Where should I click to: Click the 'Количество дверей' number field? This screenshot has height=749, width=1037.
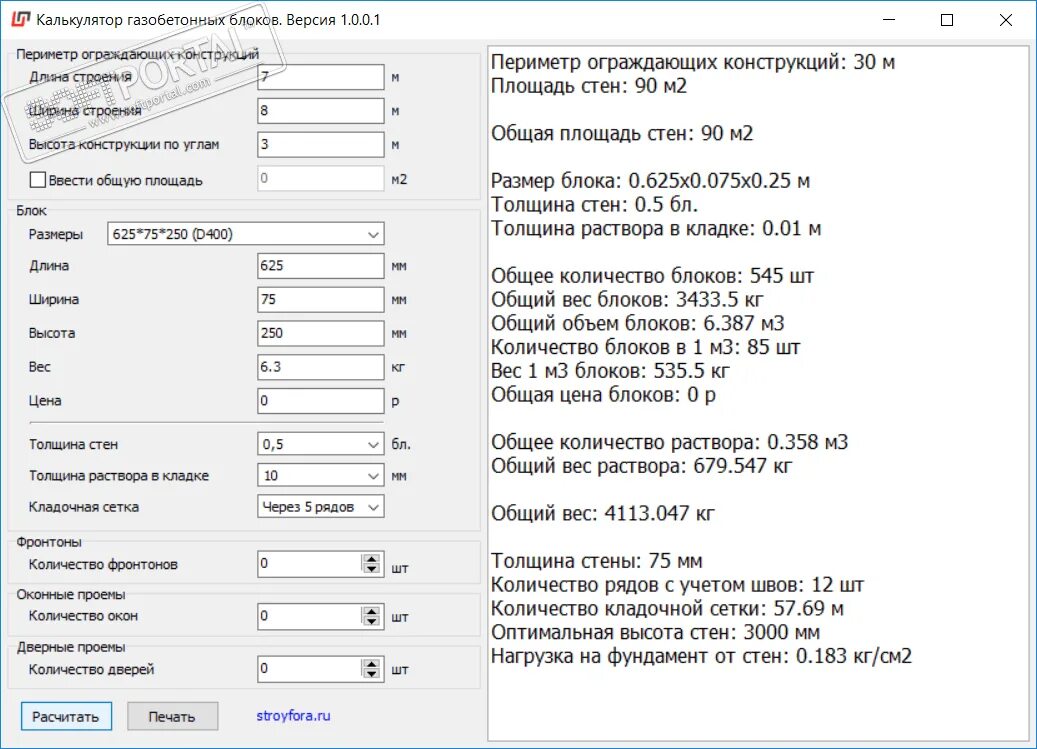tap(310, 668)
